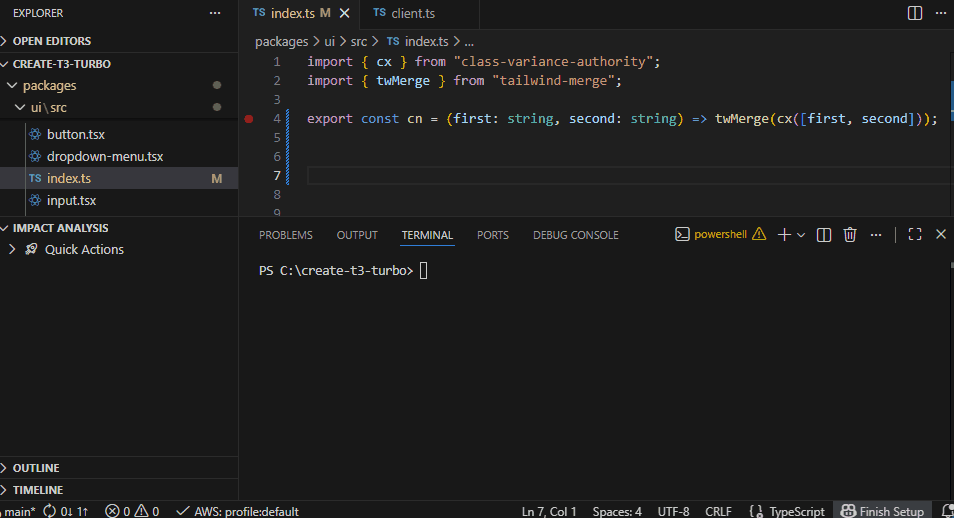This screenshot has height=518, width=954.
Task: Open dropdown-menu.tsx from the file tree
Action: pyautogui.click(x=105, y=156)
